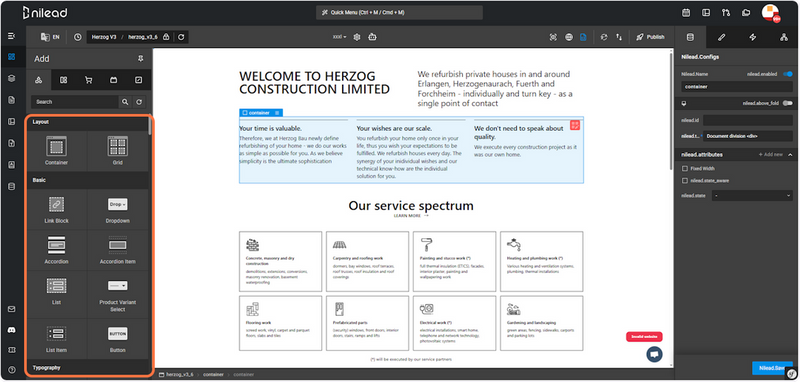Screen dimensions: 800x382
Task: Open the xxxl breakpoint dropdown
Action: 340,37
